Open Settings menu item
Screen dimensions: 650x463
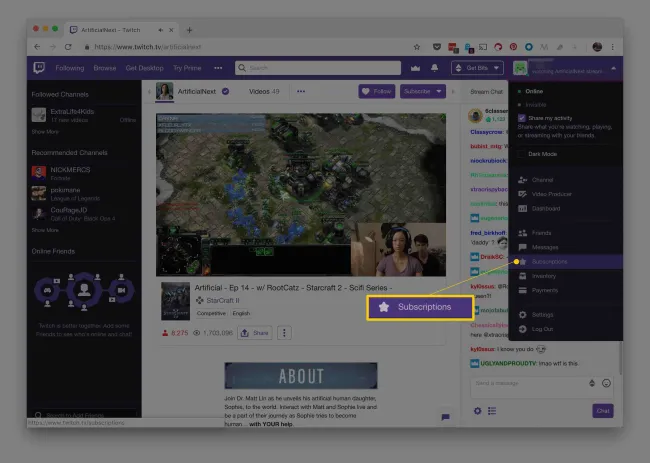point(566,315)
